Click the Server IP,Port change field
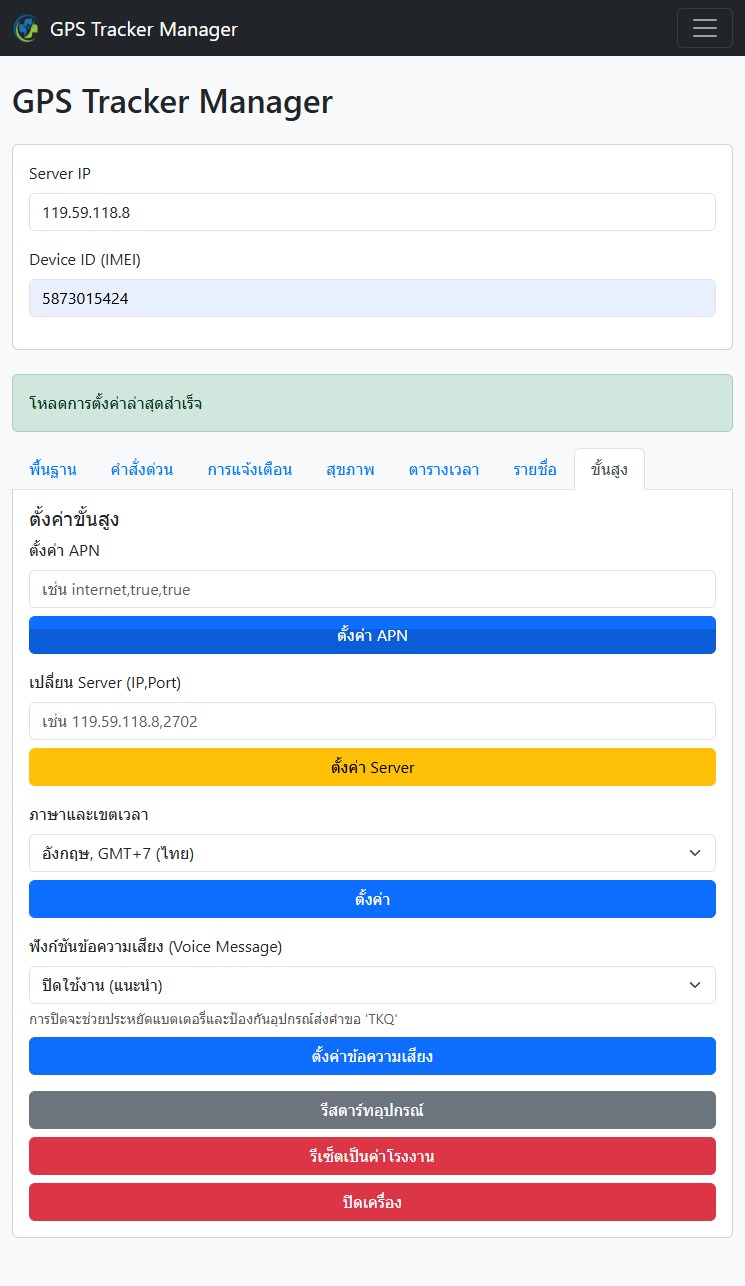The image size is (745, 1286). (x=372, y=721)
